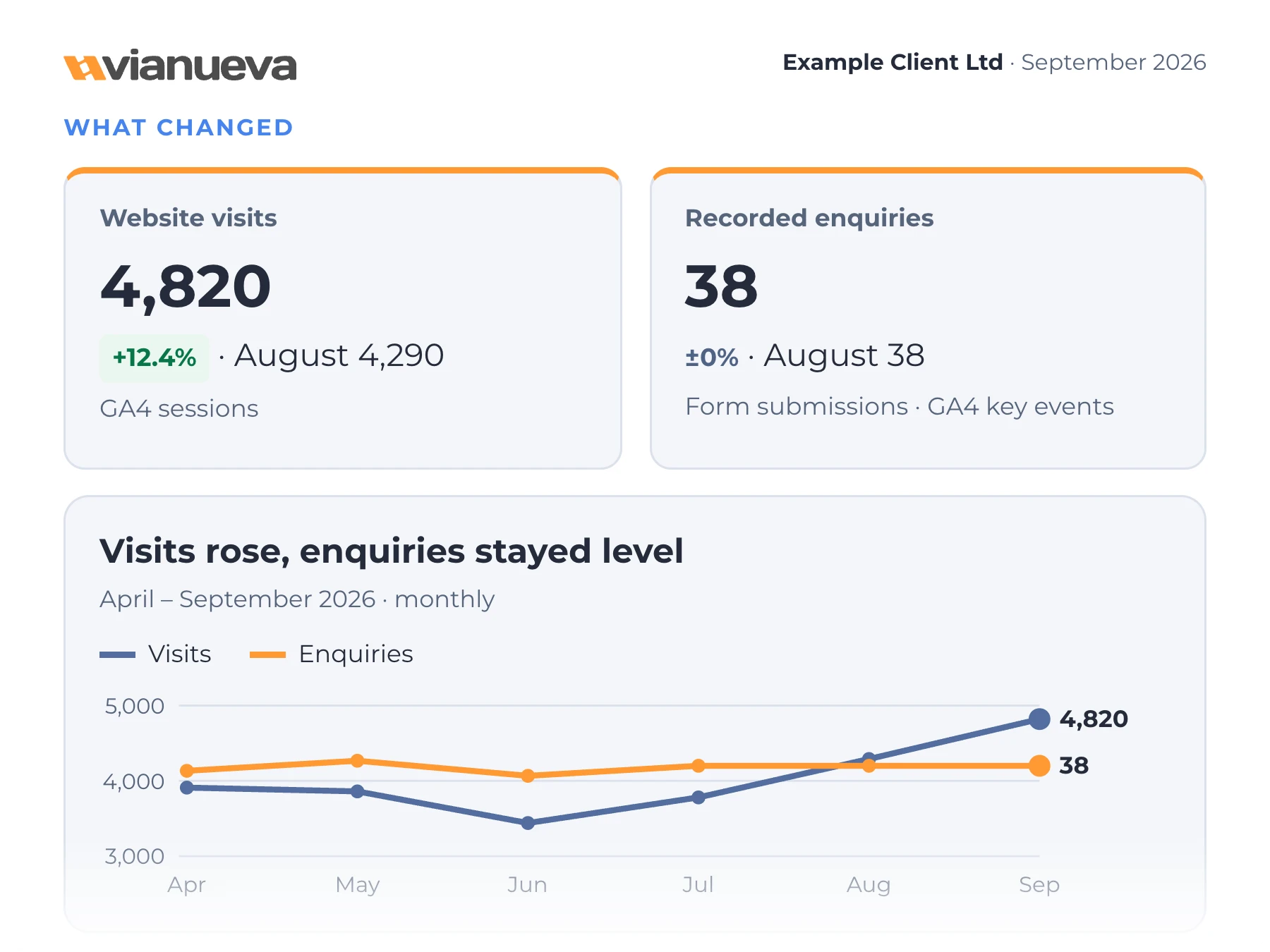Click the Aug x-axis label
This screenshot has width=1270, height=952.
(869, 885)
